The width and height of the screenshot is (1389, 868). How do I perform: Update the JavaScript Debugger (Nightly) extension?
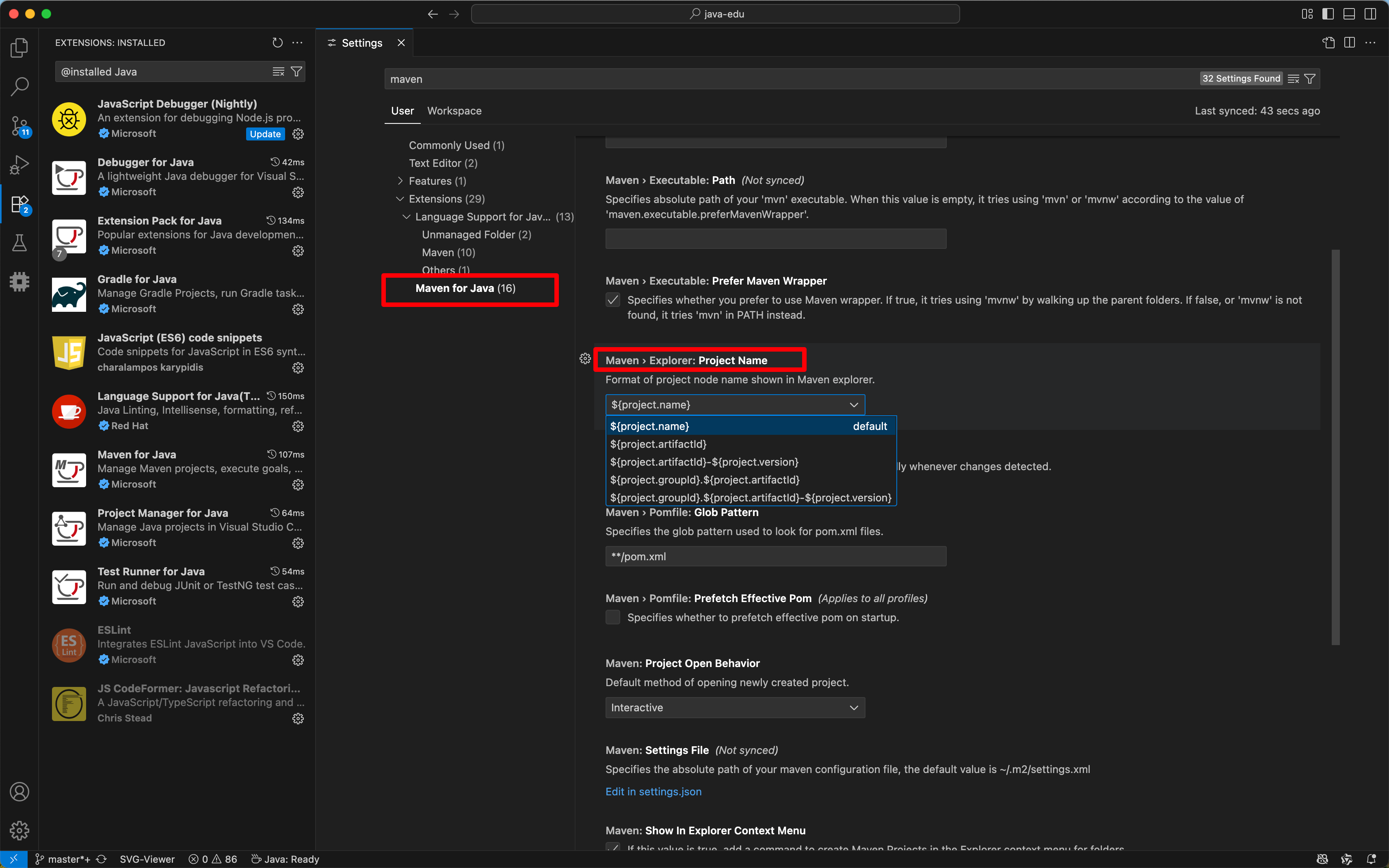[265, 134]
